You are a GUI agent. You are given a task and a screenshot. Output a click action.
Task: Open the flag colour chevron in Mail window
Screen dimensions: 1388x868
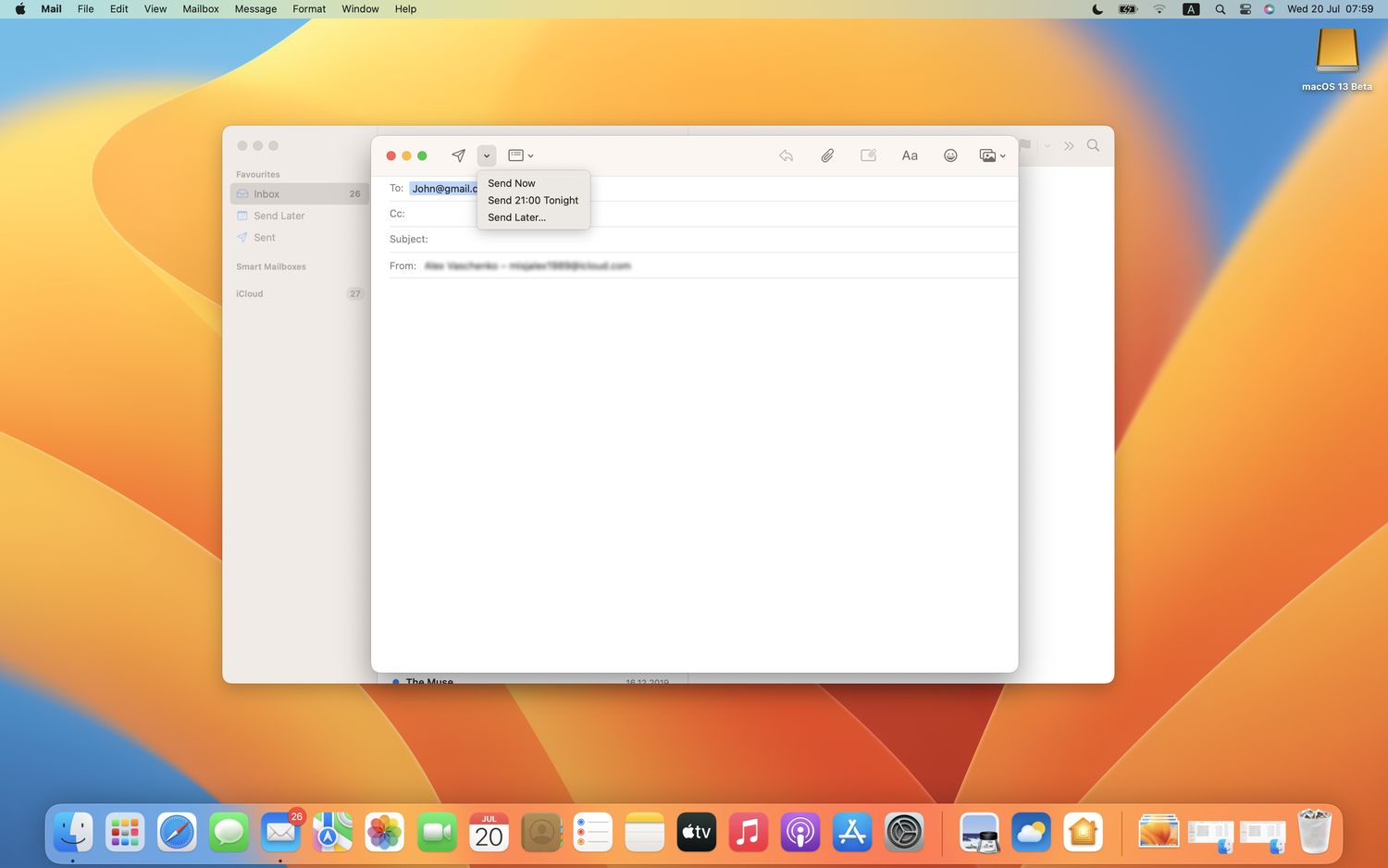(1047, 146)
